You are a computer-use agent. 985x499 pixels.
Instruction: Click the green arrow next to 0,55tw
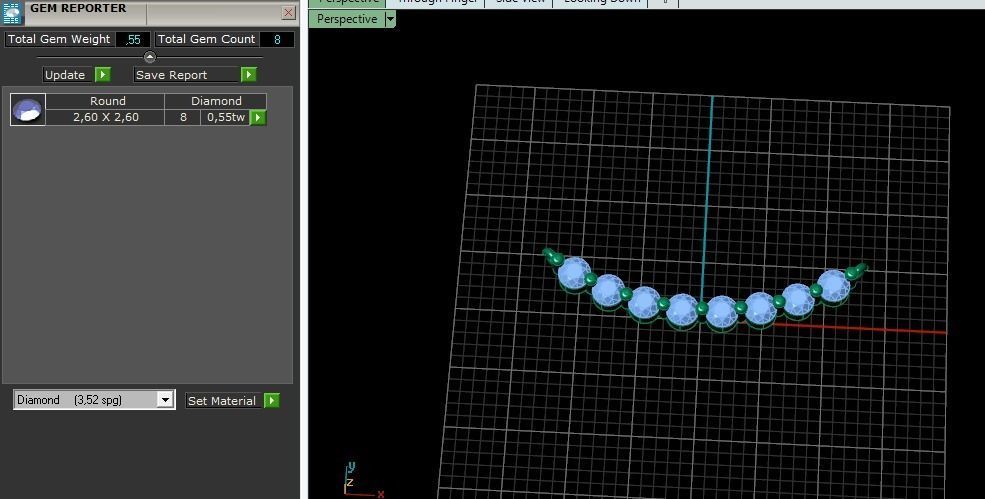click(258, 118)
